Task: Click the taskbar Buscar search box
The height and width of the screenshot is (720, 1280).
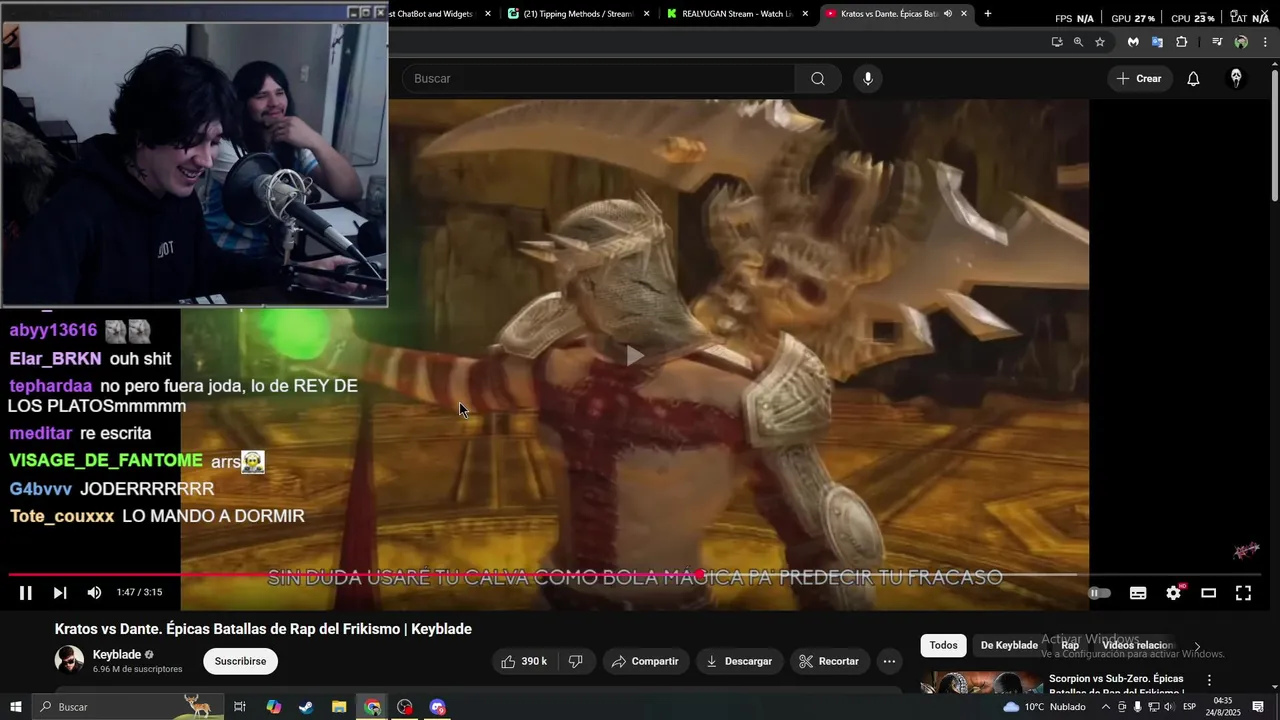Action: (128, 707)
